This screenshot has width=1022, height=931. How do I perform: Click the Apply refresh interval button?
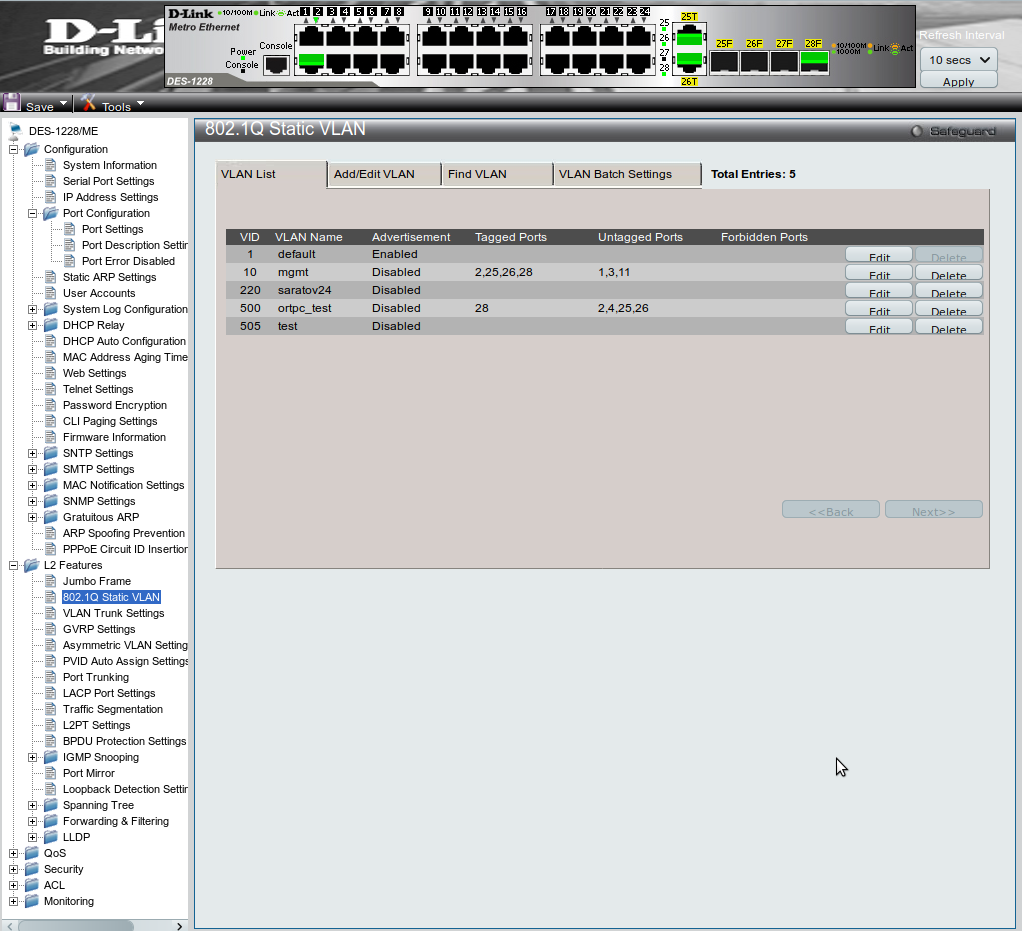click(958, 82)
